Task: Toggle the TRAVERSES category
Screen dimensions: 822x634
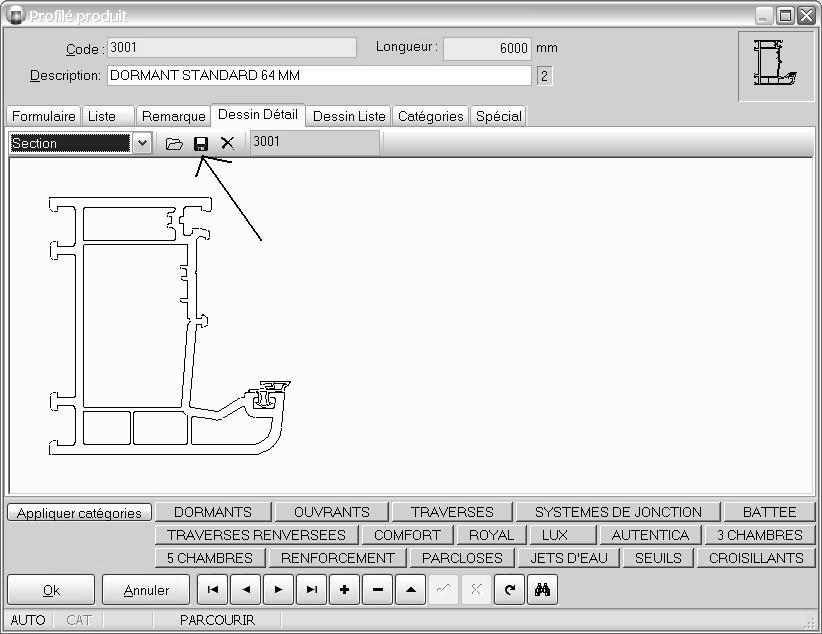Action: (452, 512)
